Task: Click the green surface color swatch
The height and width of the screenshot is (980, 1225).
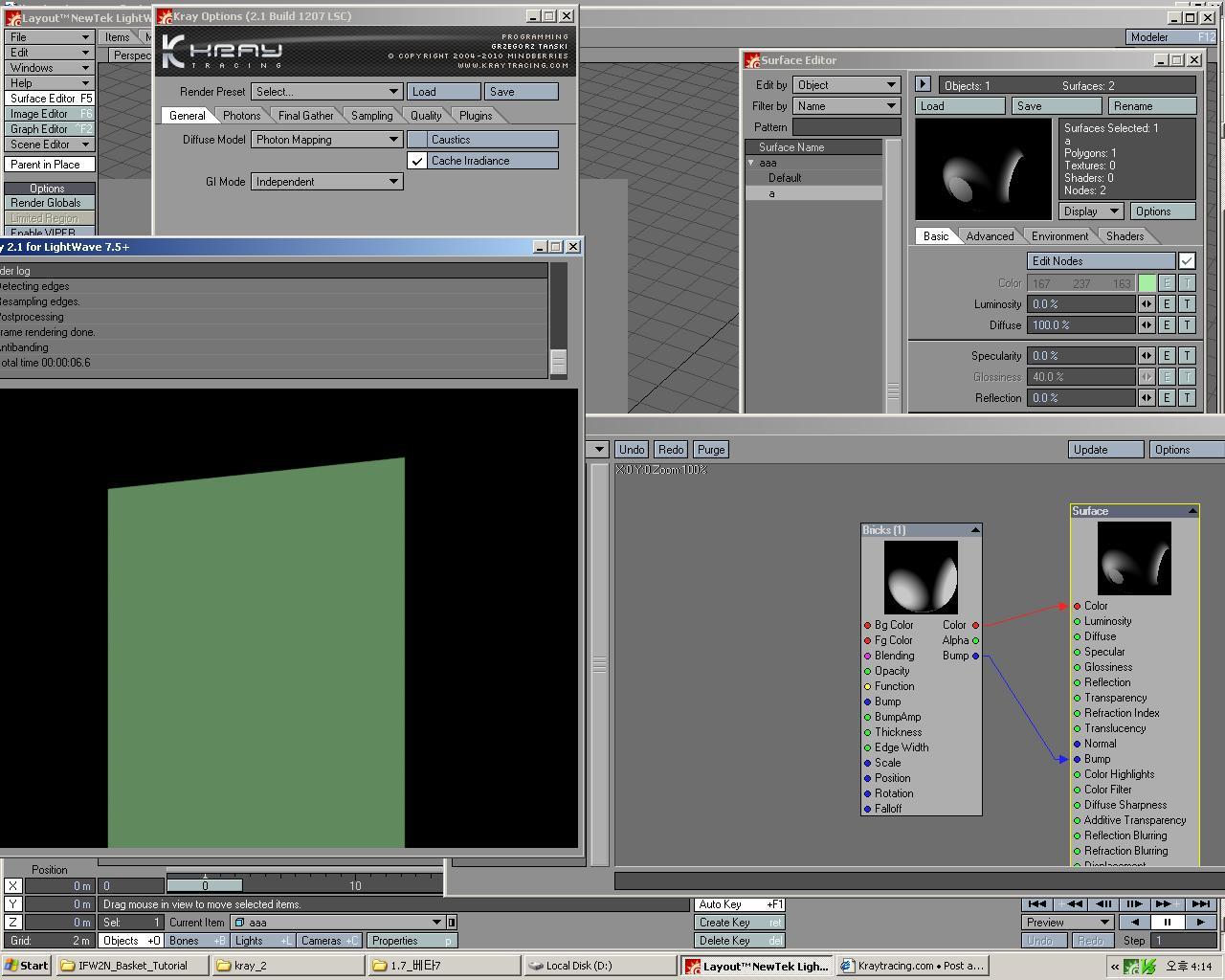Action: [1147, 283]
